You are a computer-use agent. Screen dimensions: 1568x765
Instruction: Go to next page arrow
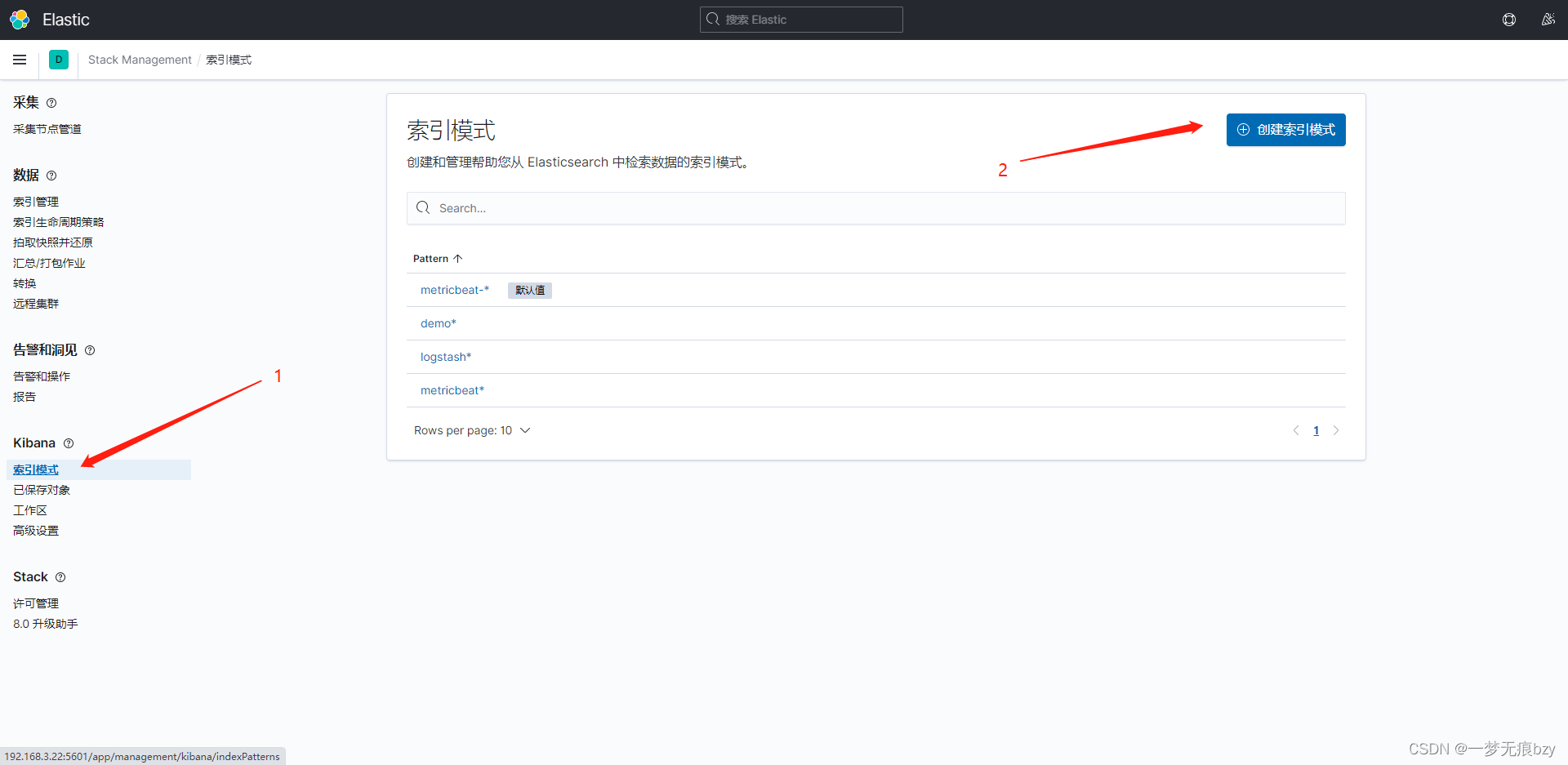tap(1336, 430)
